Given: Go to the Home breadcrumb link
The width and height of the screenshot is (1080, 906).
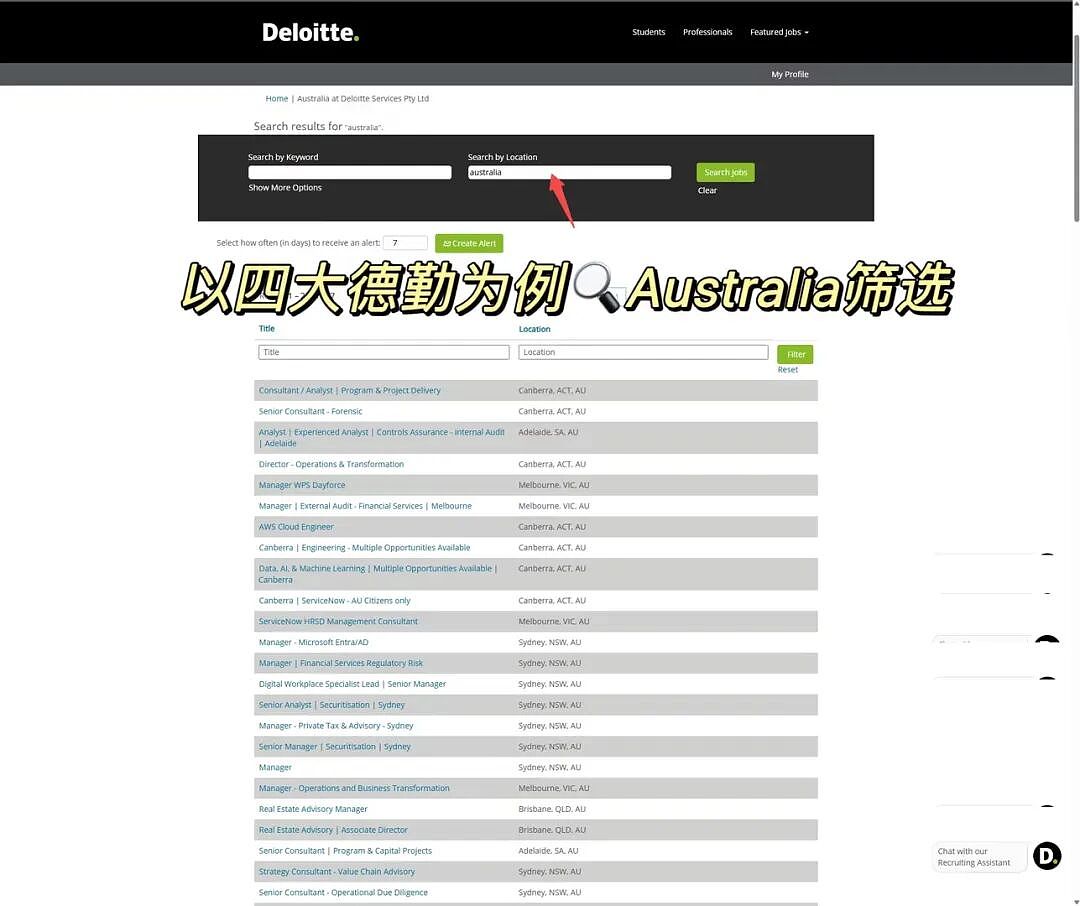Looking at the screenshot, I should point(276,99).
